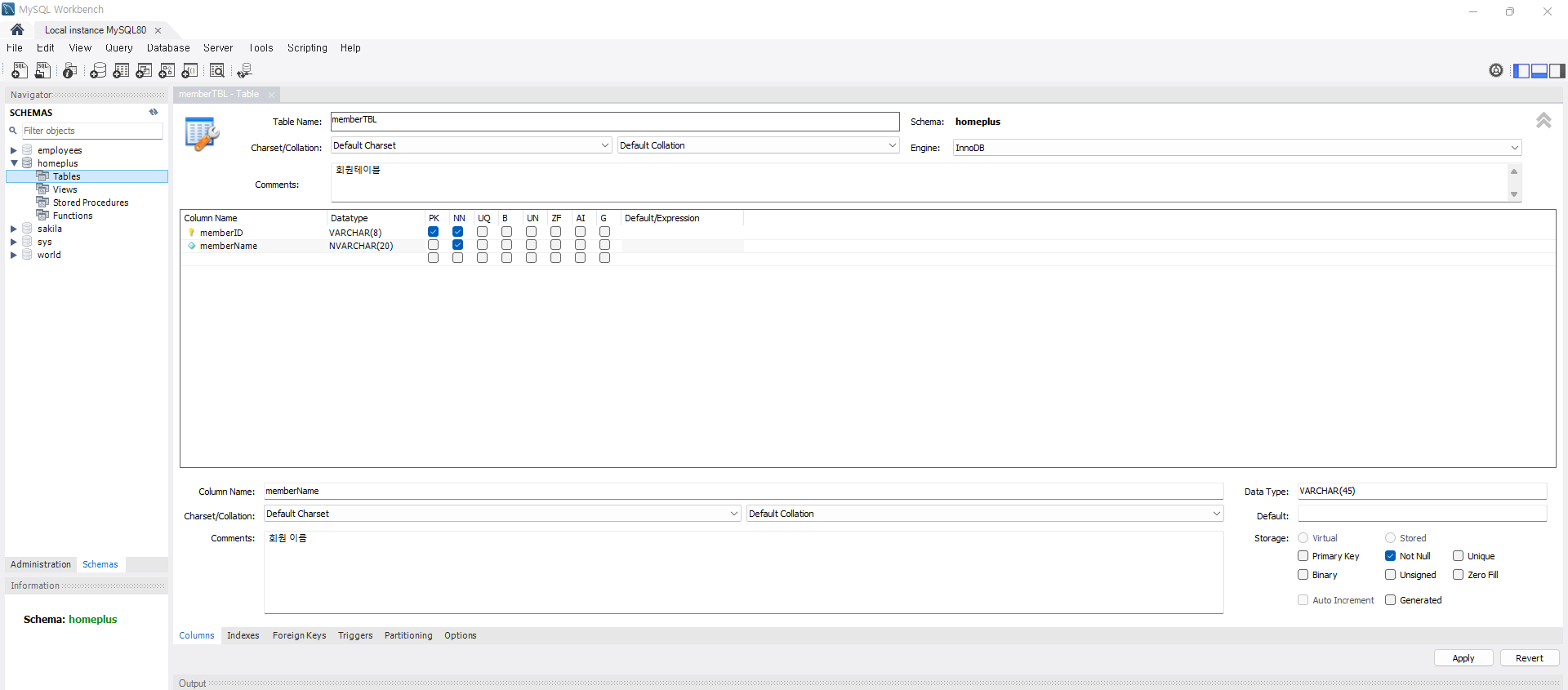Click the memberName column diamond icon
This screenshot has height=690, width=1568.
(x=192, y=246)
